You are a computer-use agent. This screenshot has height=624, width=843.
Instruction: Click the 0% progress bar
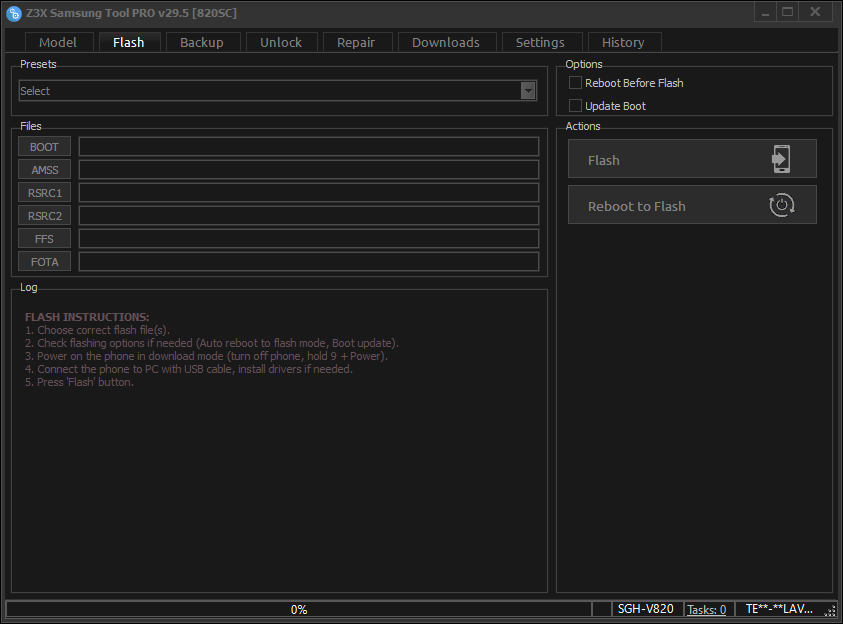298,609
